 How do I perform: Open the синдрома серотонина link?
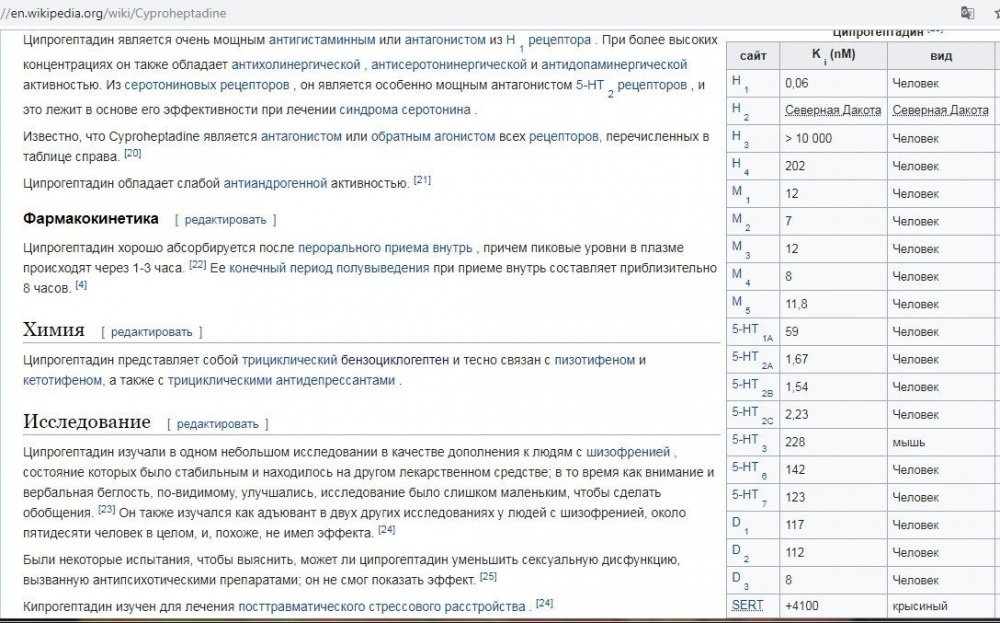(405, 109)
